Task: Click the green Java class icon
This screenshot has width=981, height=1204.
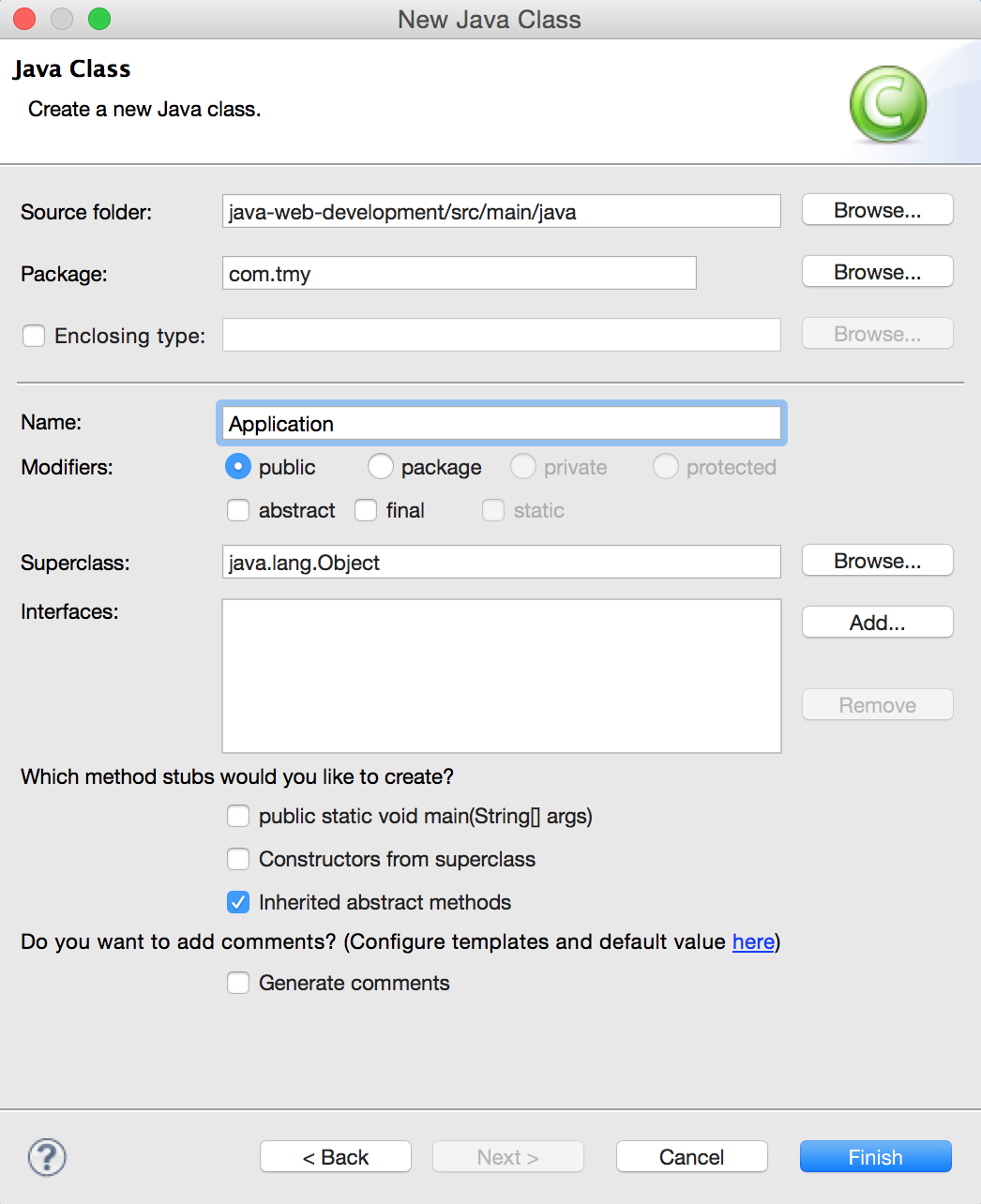Action: [887, 104]
